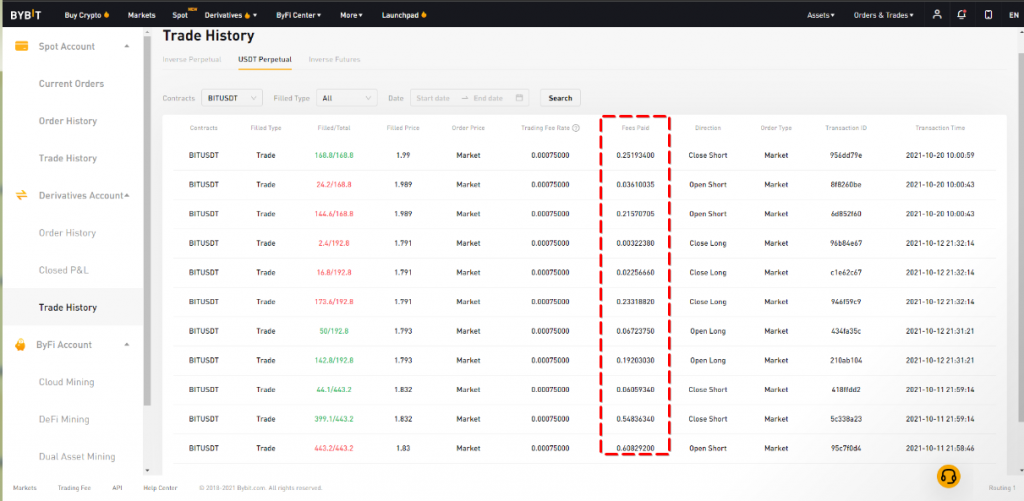
Task: Open the Filled Type dropdown
Action: tap(347, 98)
